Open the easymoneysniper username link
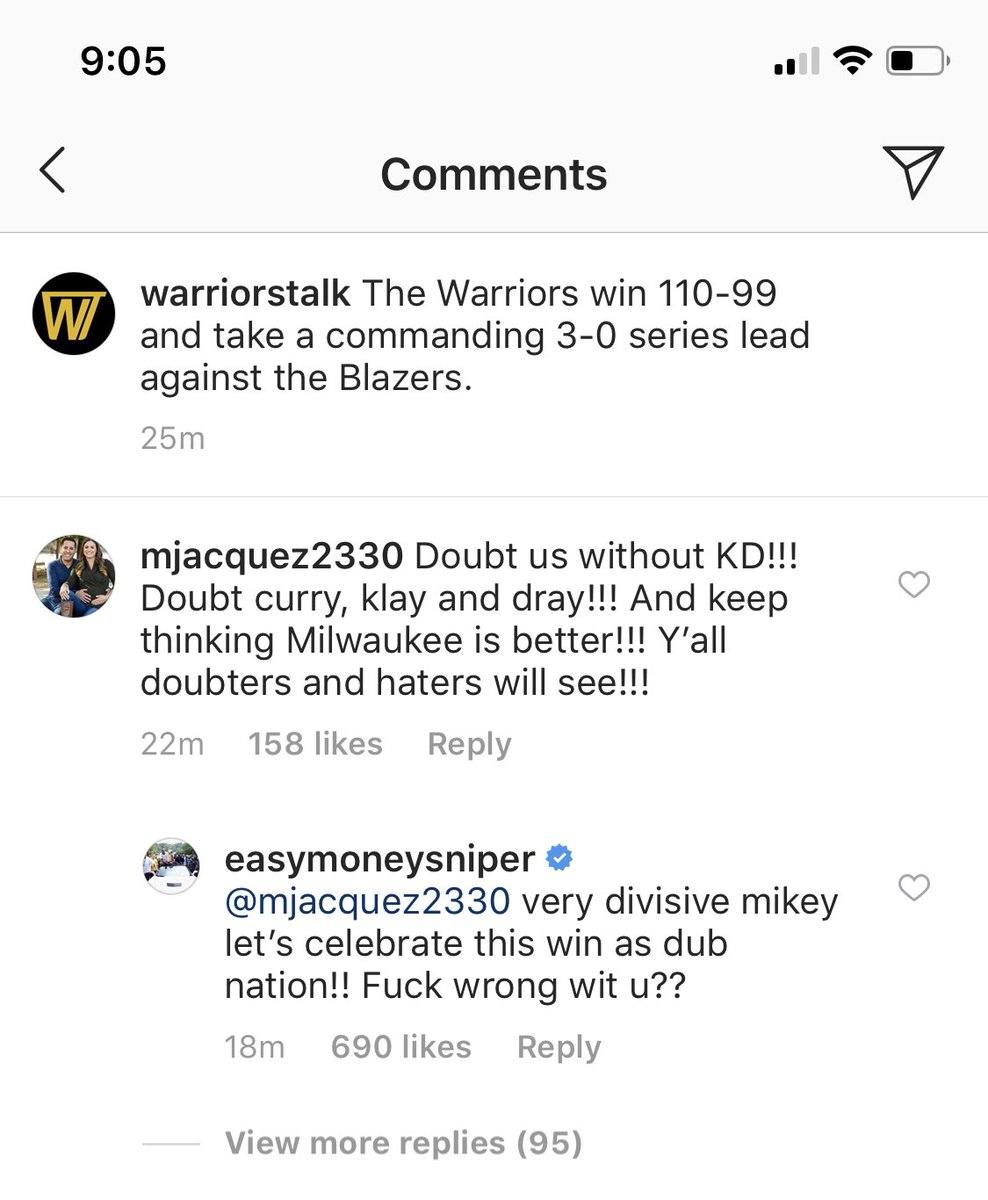Screen dimensions: 988x1200 [x=380, y=859]
